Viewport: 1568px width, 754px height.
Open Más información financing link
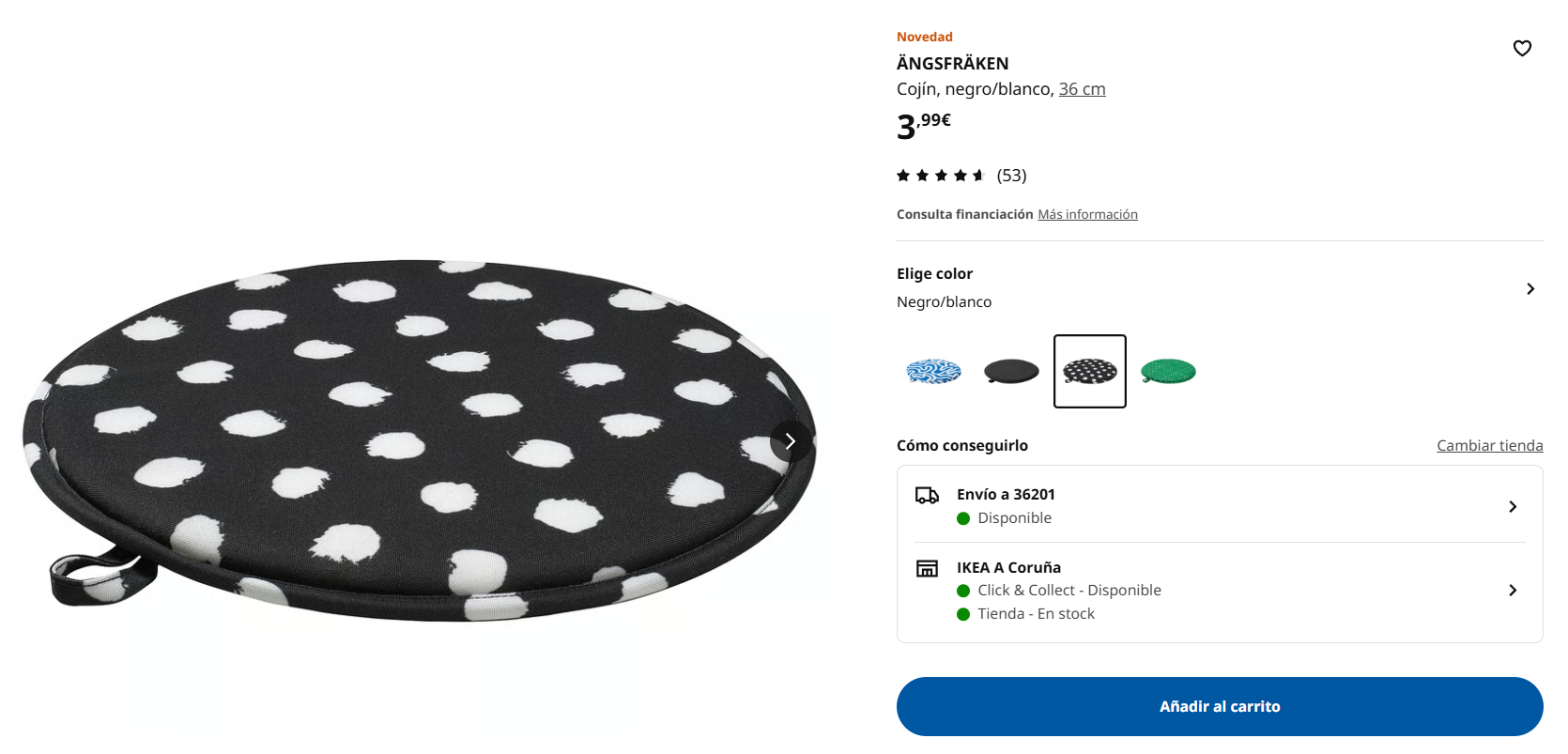1087,215
